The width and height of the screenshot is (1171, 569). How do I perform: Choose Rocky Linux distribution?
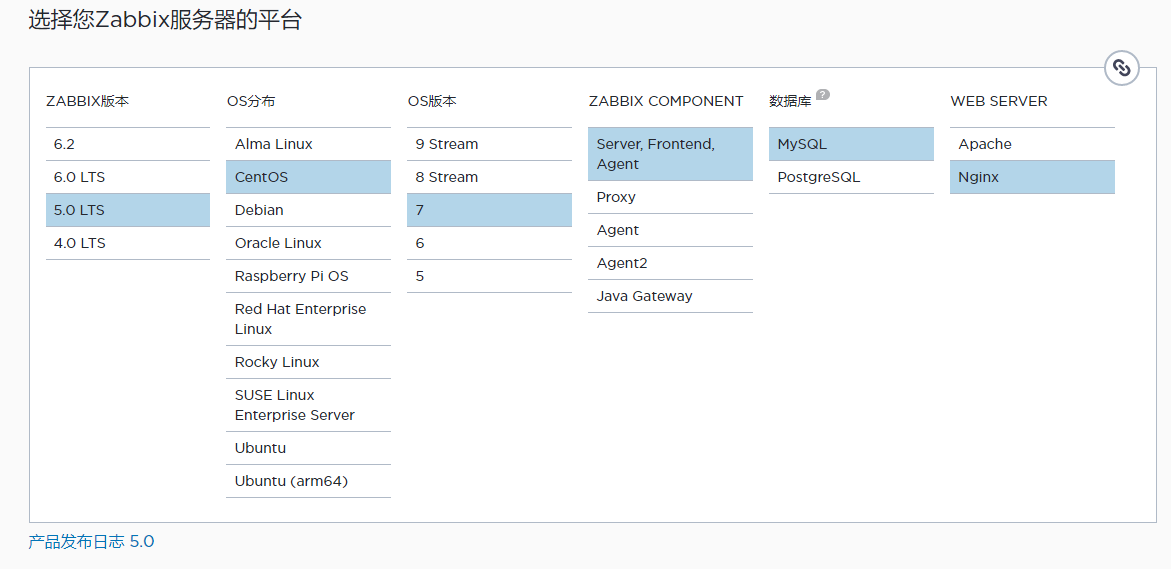coord(308,361)
